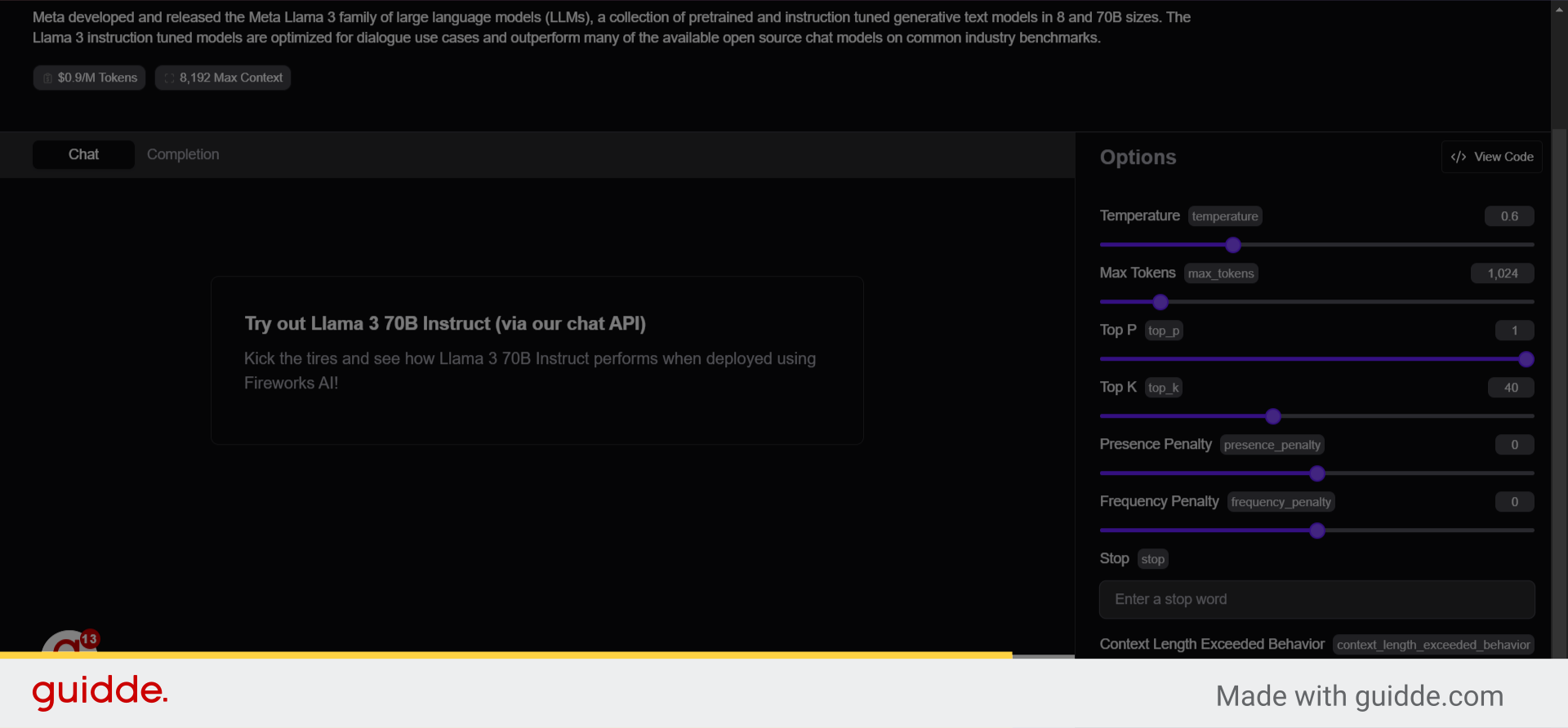Switch to the Chat tab
The image size is (1568, 728).
coord(83,154)
